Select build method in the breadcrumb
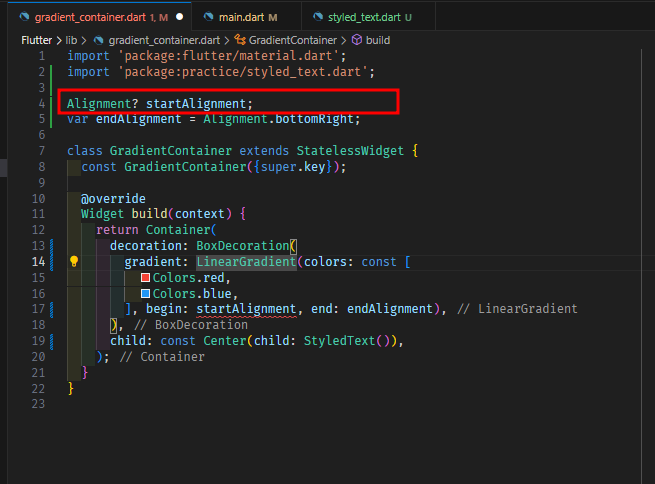Viewport: 655px width, 484px height. pyautogui.click(x=378, y=40)
